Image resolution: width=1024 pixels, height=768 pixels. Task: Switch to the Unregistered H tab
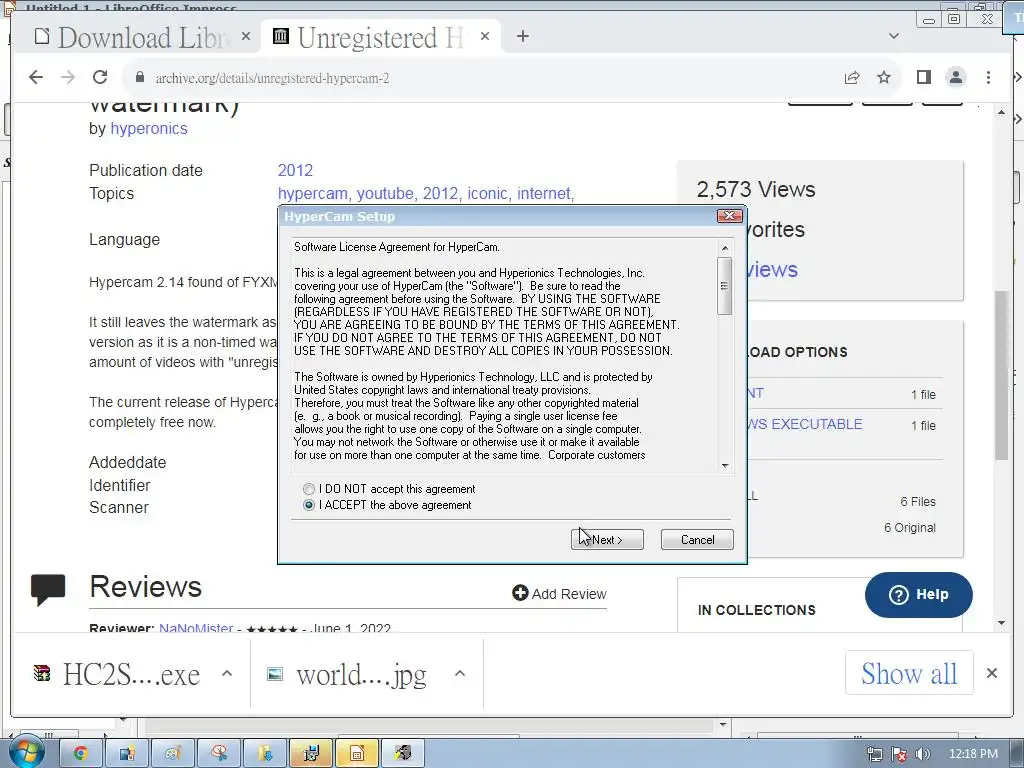pyautogui.click(x=381, y=37)
